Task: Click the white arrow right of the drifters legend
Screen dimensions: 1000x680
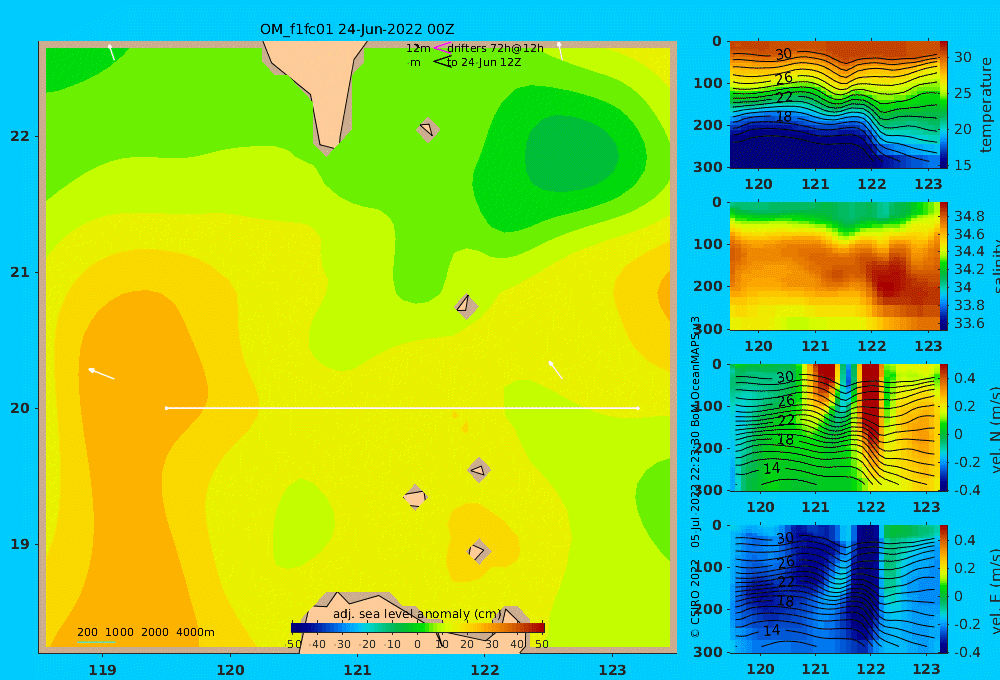Action: tap(560, 51)
